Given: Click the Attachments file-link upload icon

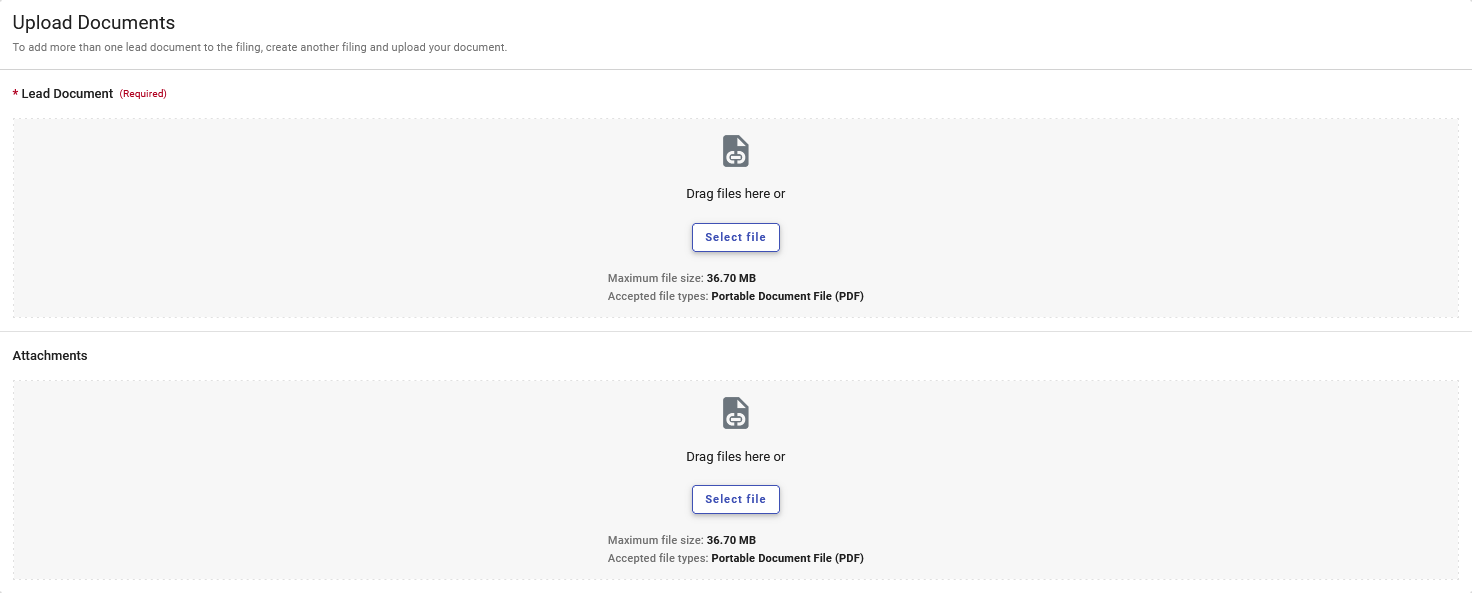Looking at the screenshot, I should tap(735, 413).
